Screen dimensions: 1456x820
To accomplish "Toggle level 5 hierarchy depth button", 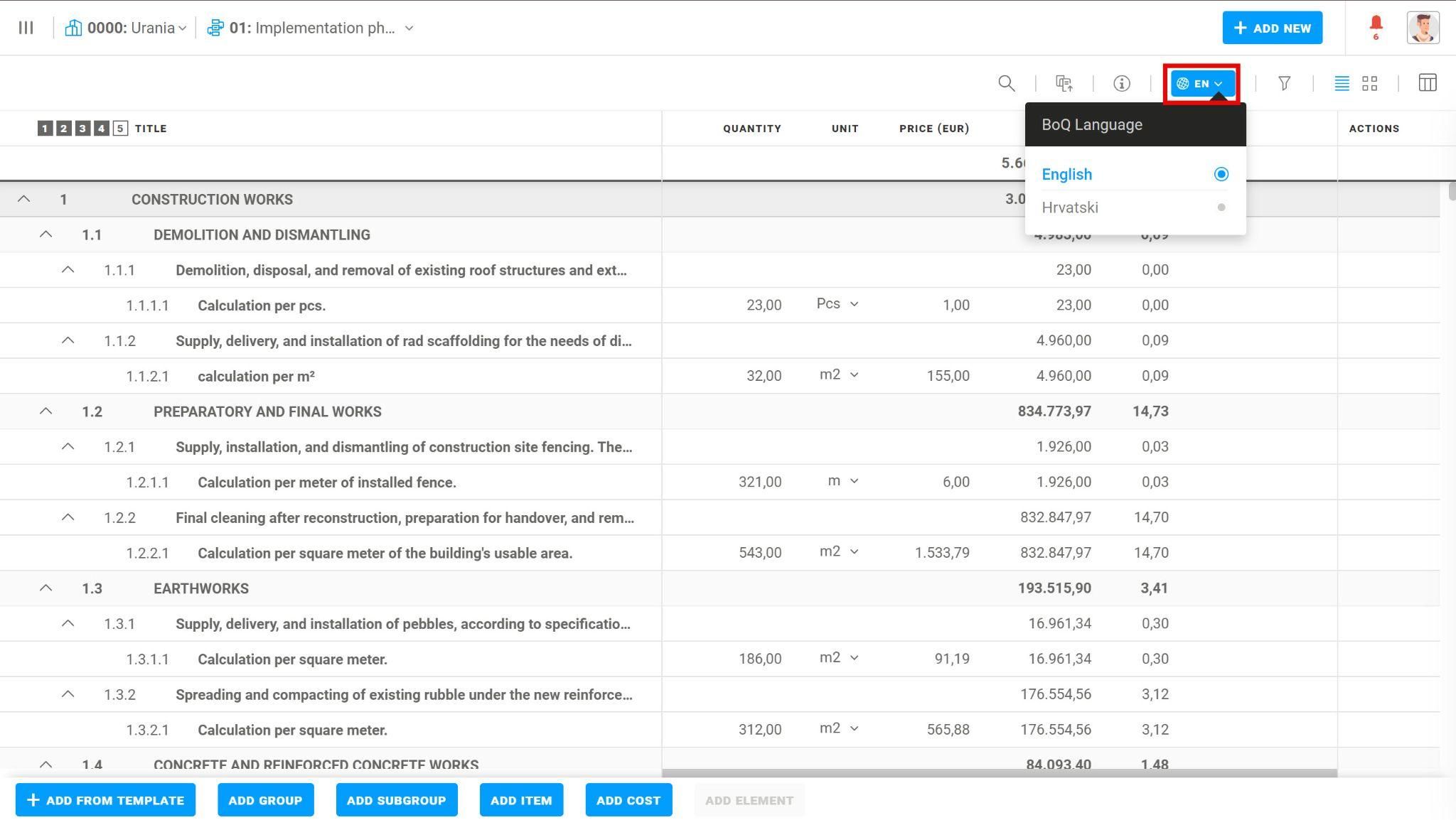I will (120, 129).
